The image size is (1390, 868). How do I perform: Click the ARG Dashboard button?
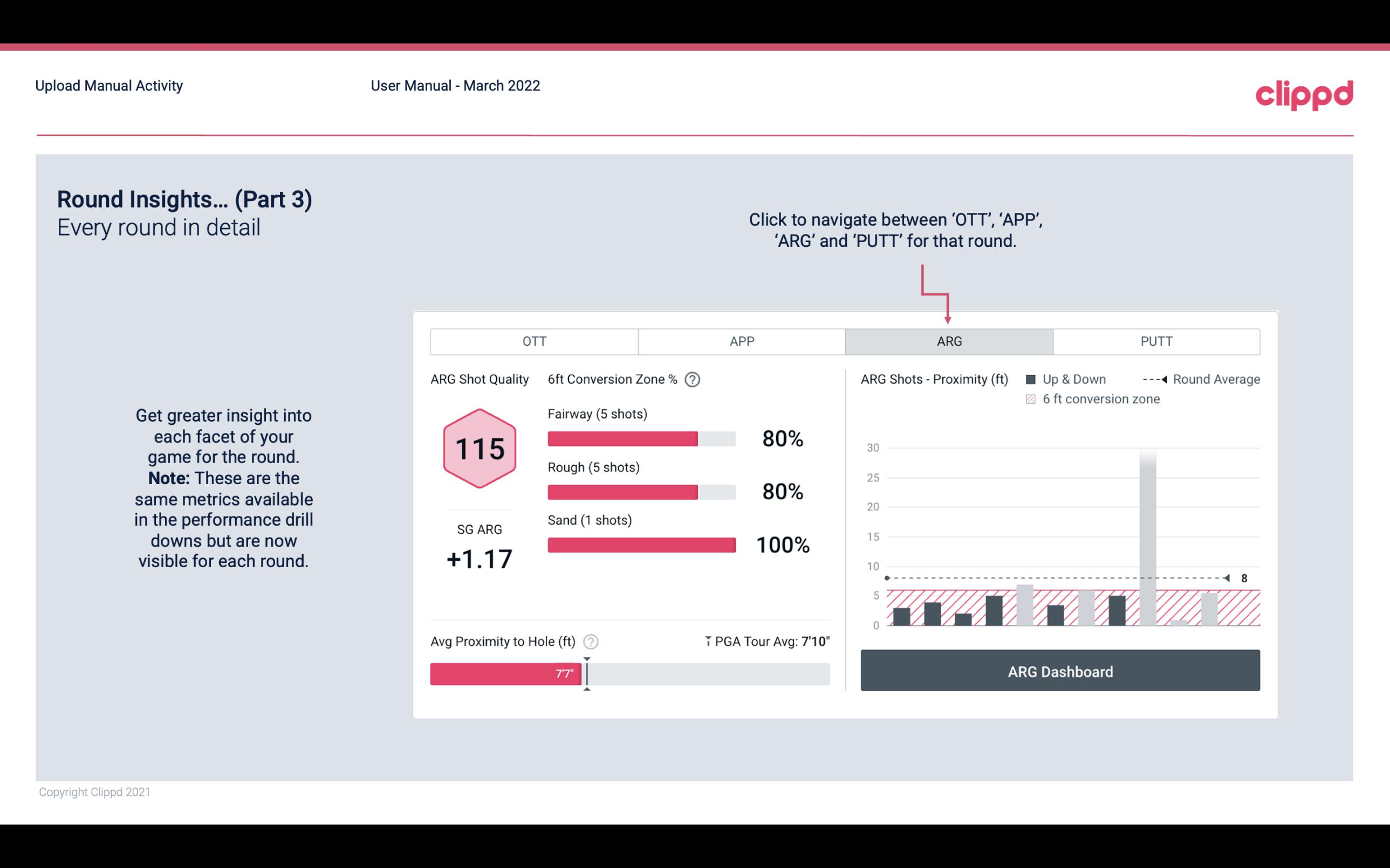(1061, 670)
